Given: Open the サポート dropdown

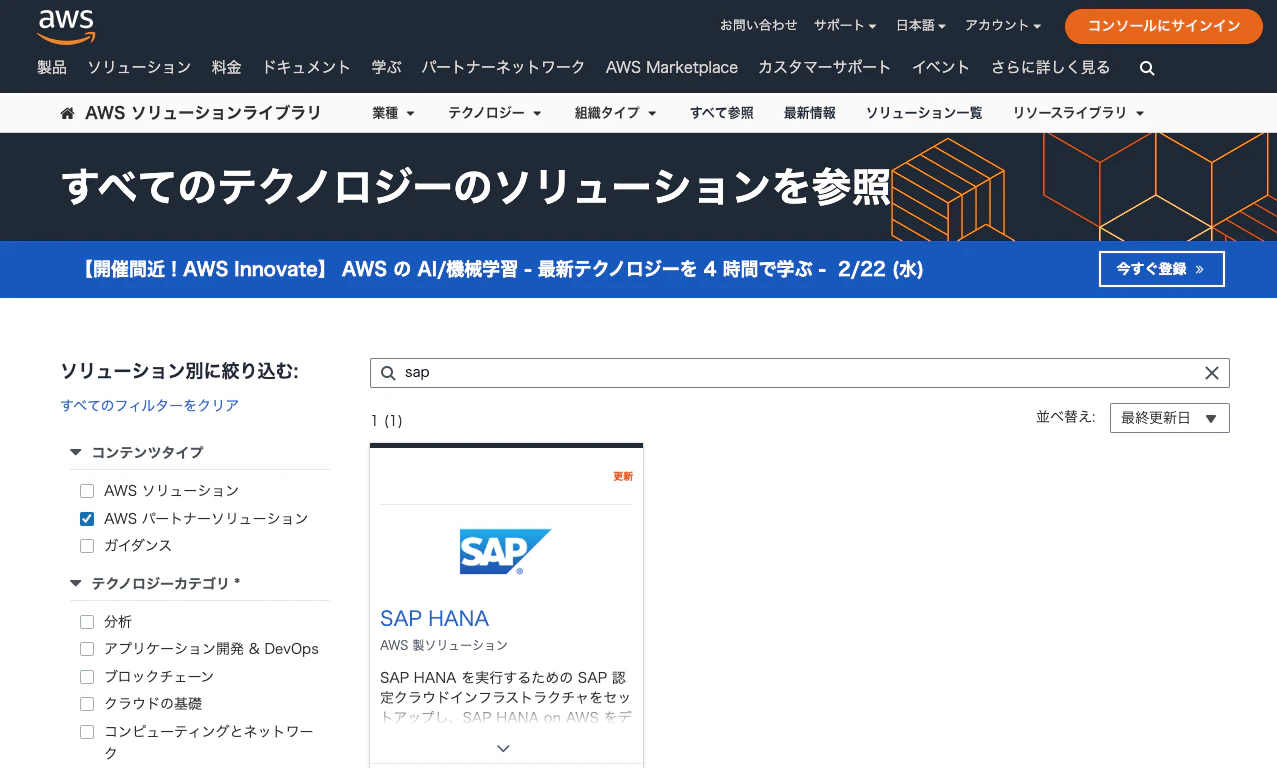Looking at the screenshot, I should coord(845,25).
